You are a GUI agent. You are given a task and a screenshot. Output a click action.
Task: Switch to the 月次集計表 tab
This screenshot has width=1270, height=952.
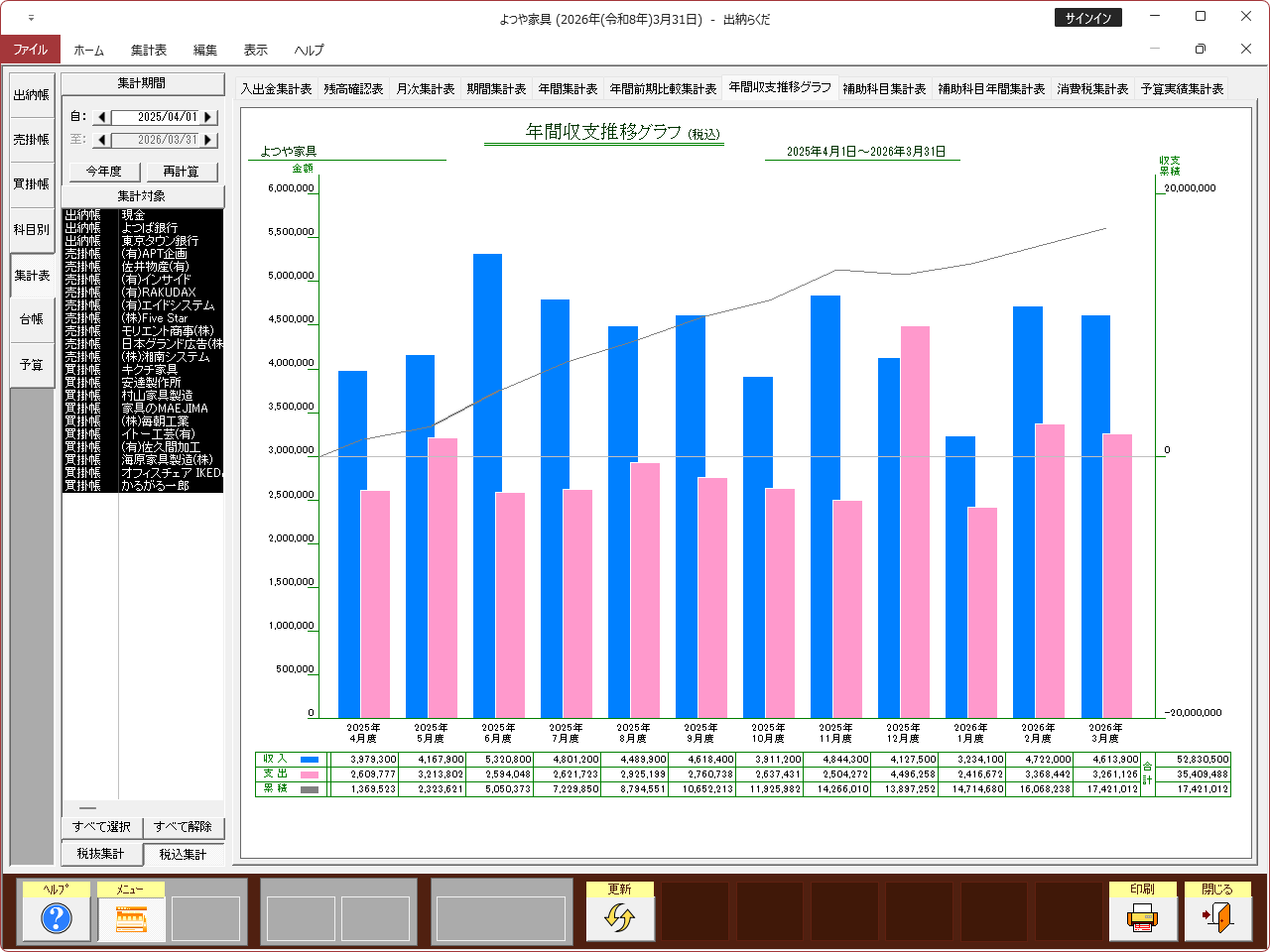[x=426, y=89]
